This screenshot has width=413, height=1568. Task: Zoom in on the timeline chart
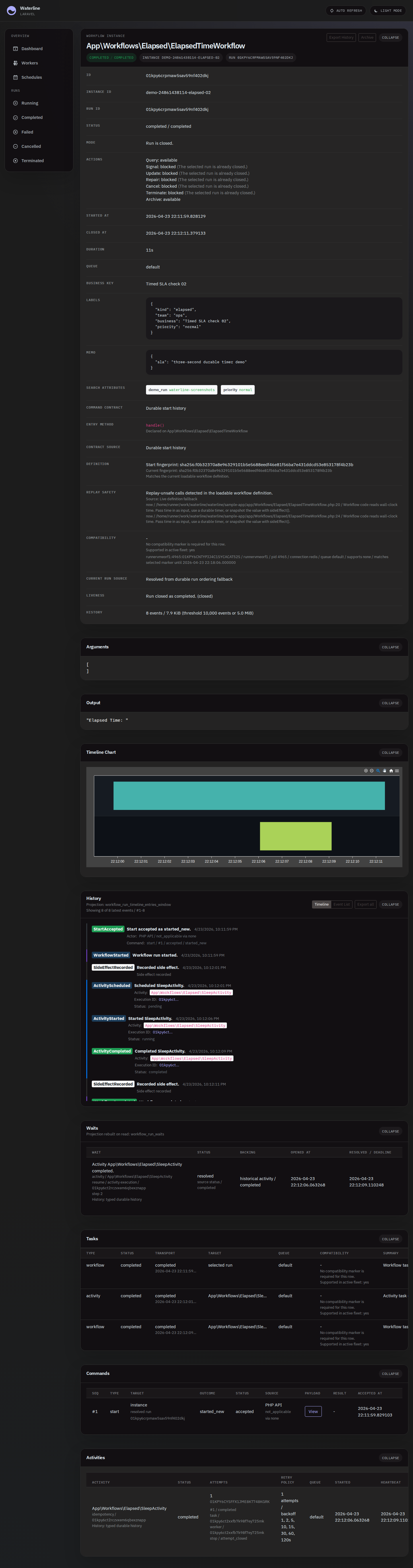point(365,771)
